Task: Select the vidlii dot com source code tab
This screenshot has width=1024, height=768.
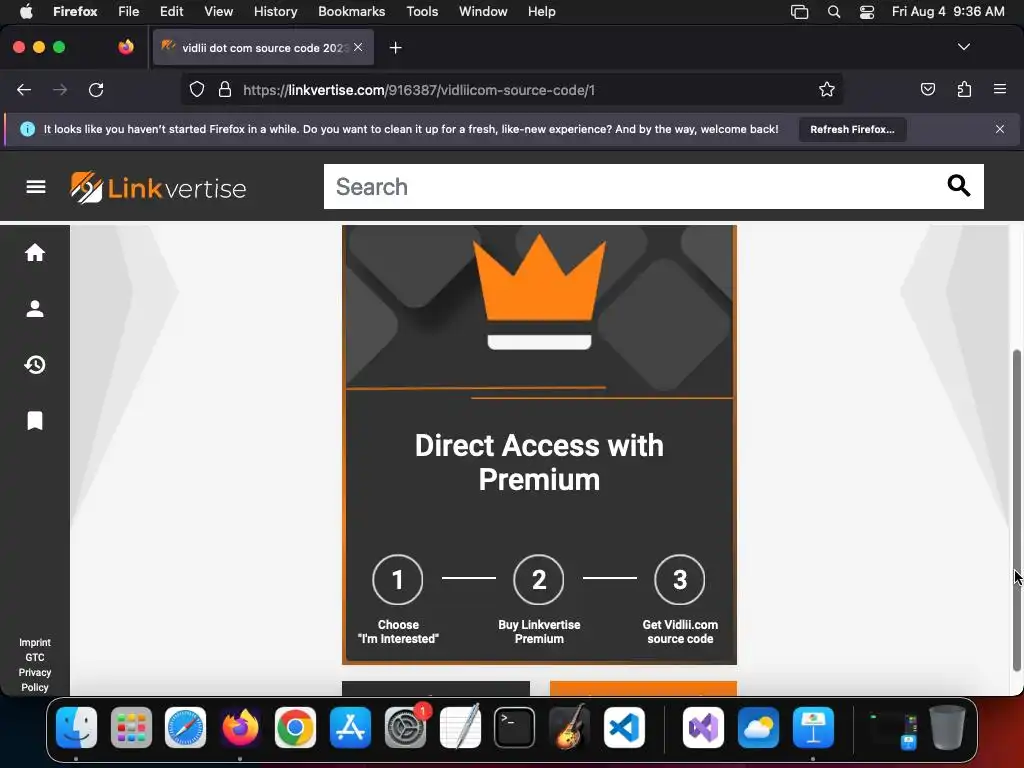Action: click(x=263, y=48)
